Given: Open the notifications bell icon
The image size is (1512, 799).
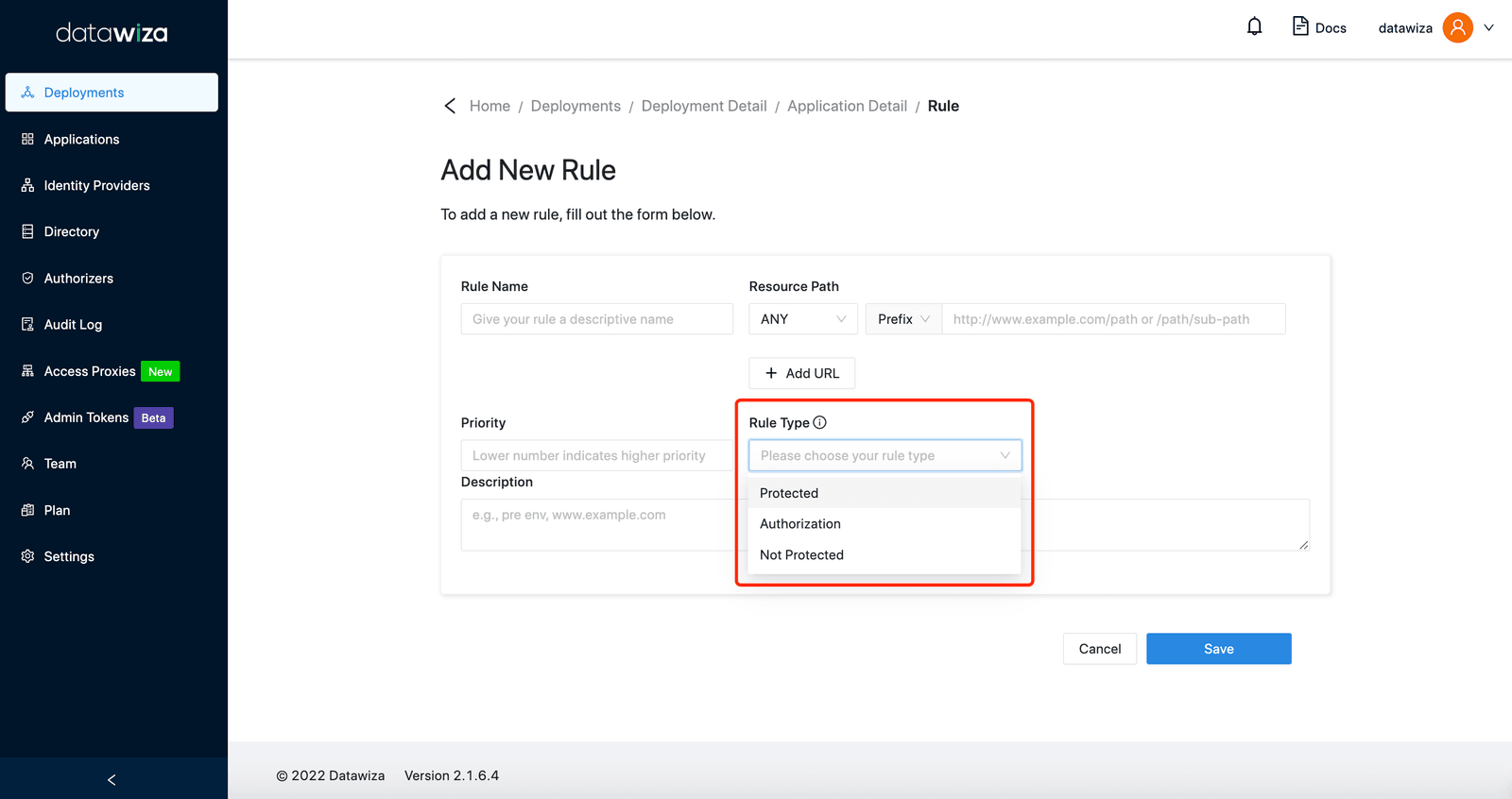Looking at the screenshot, I should point(1254,26).
